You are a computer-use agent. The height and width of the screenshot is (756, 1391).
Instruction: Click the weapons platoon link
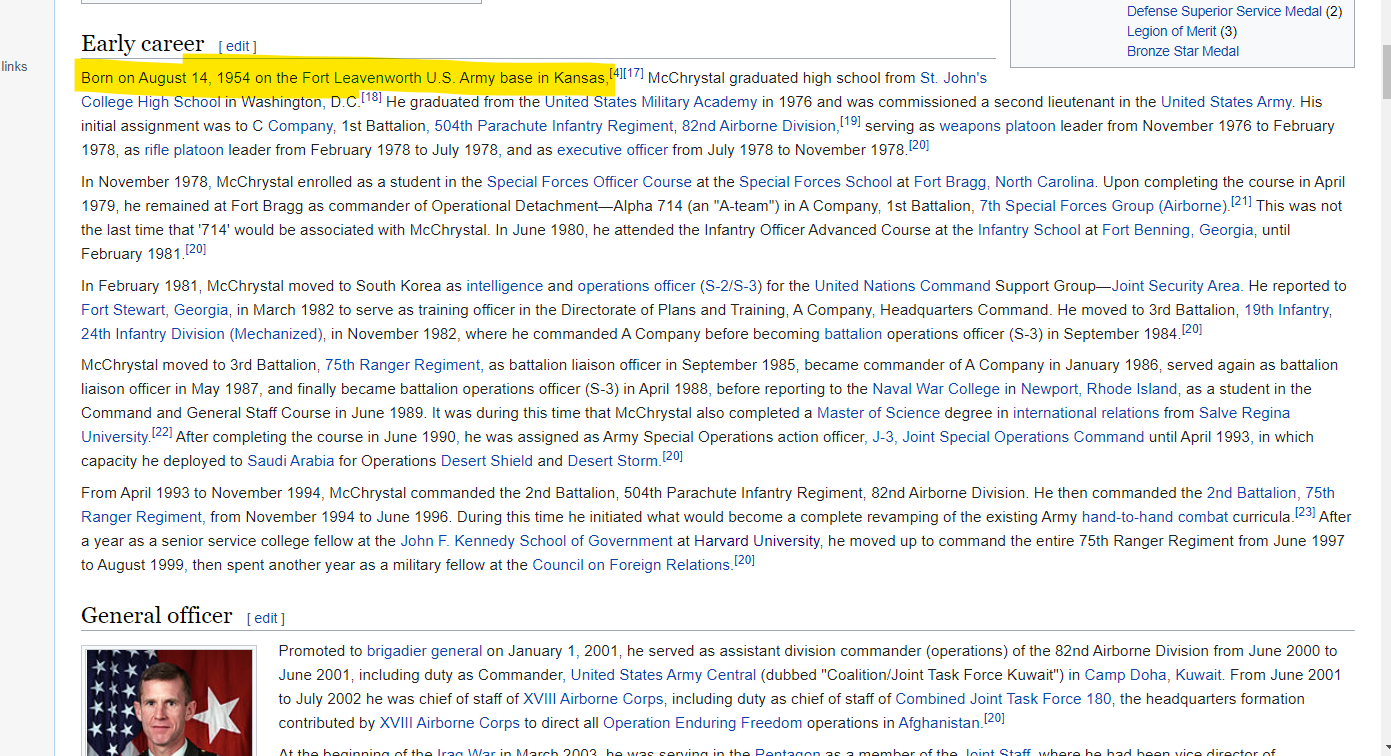(997, 126)
